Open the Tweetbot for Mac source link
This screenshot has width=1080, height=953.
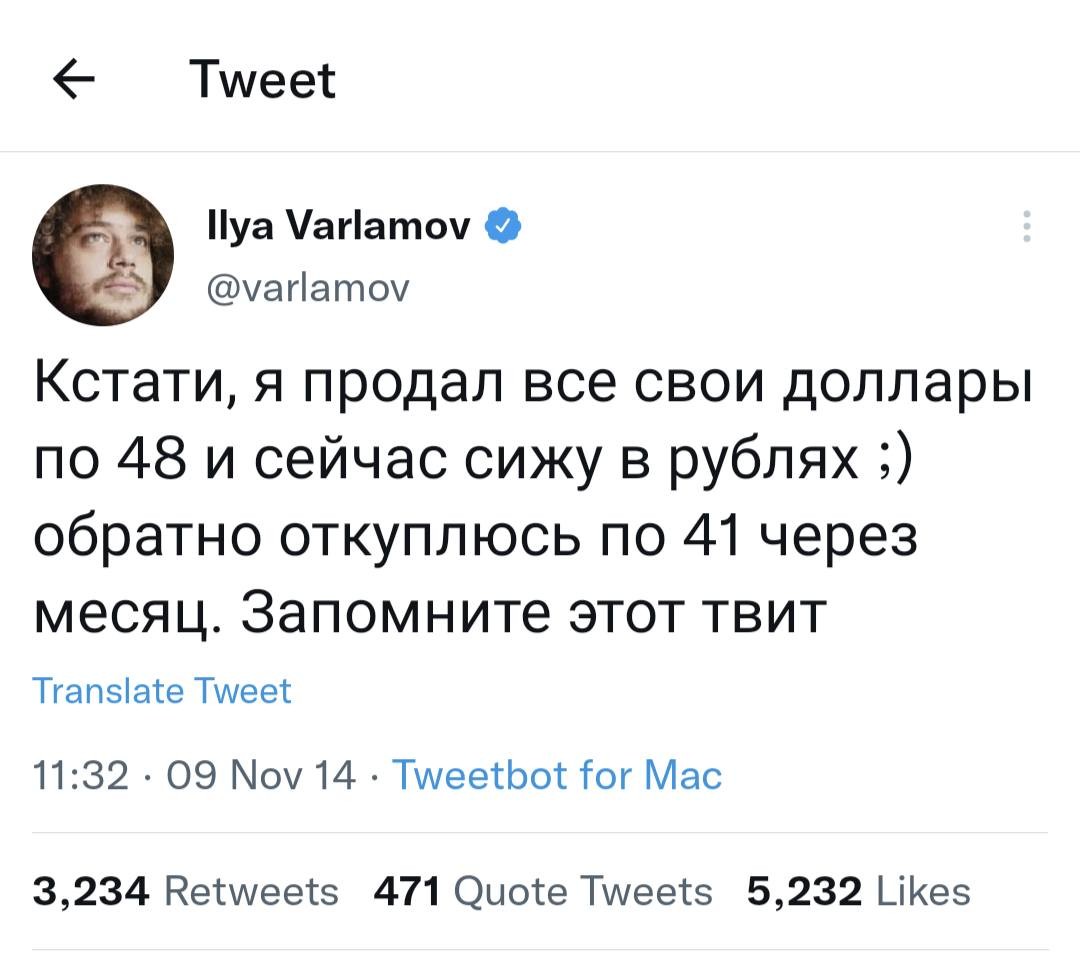(557, 774)
